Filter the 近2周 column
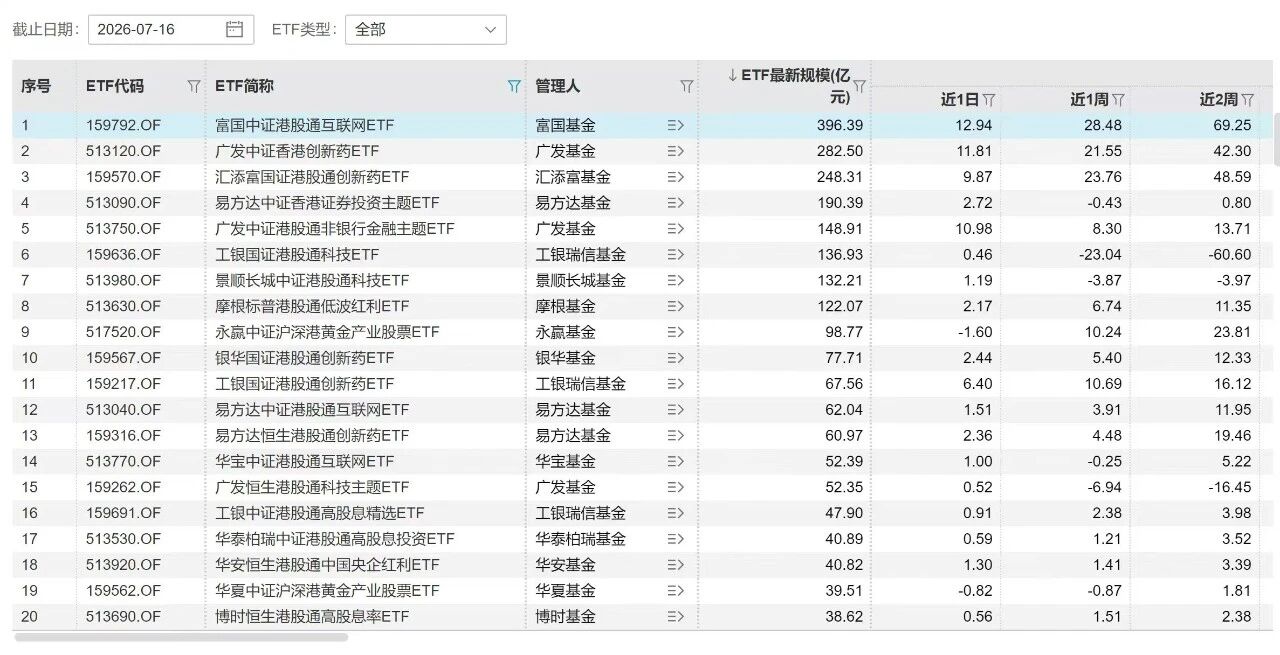This screenshot has height=655, width=1280. coord(1247,99)
